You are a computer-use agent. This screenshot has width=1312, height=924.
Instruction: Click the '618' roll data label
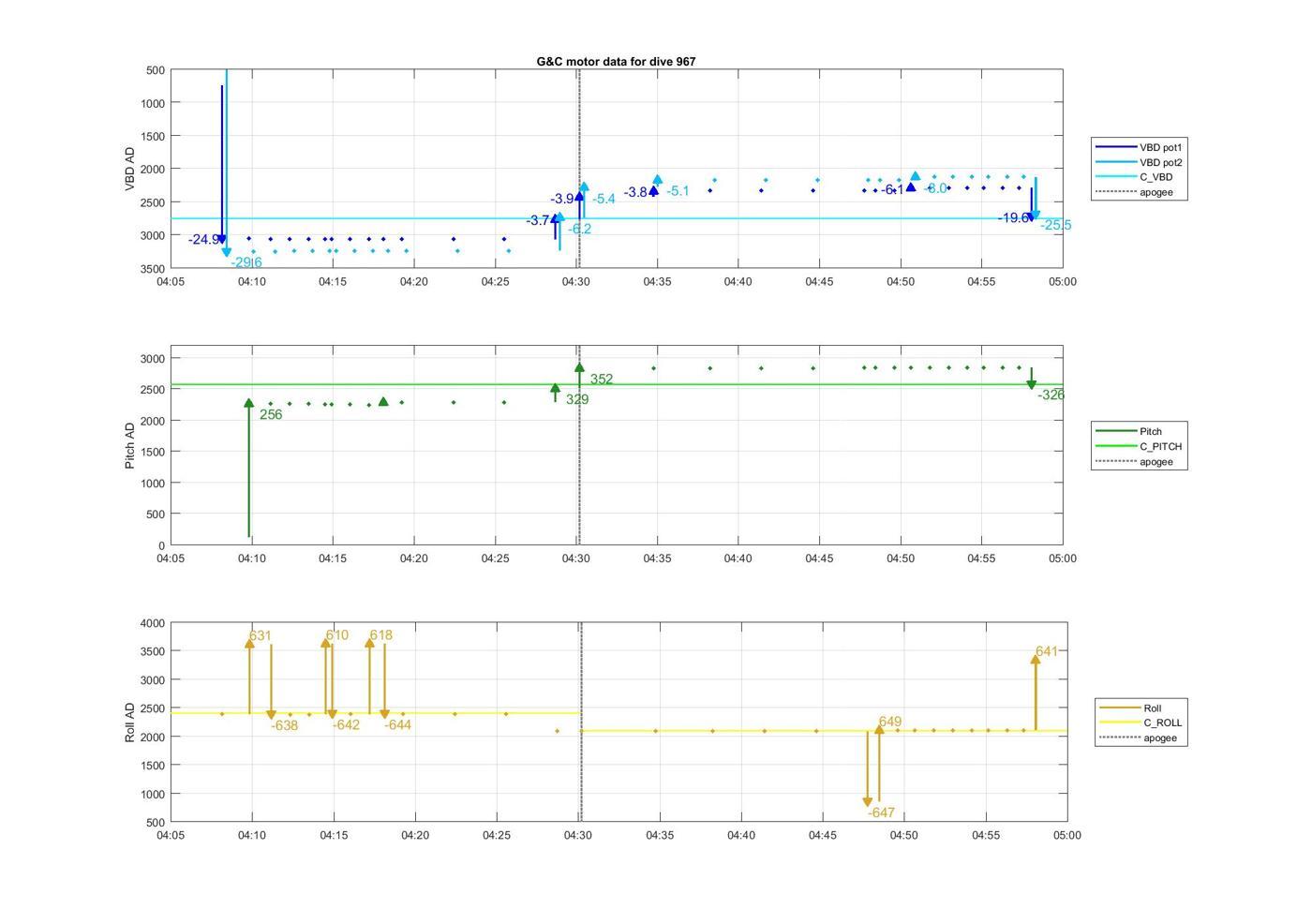pyautogui.click(x=380, y=635)
